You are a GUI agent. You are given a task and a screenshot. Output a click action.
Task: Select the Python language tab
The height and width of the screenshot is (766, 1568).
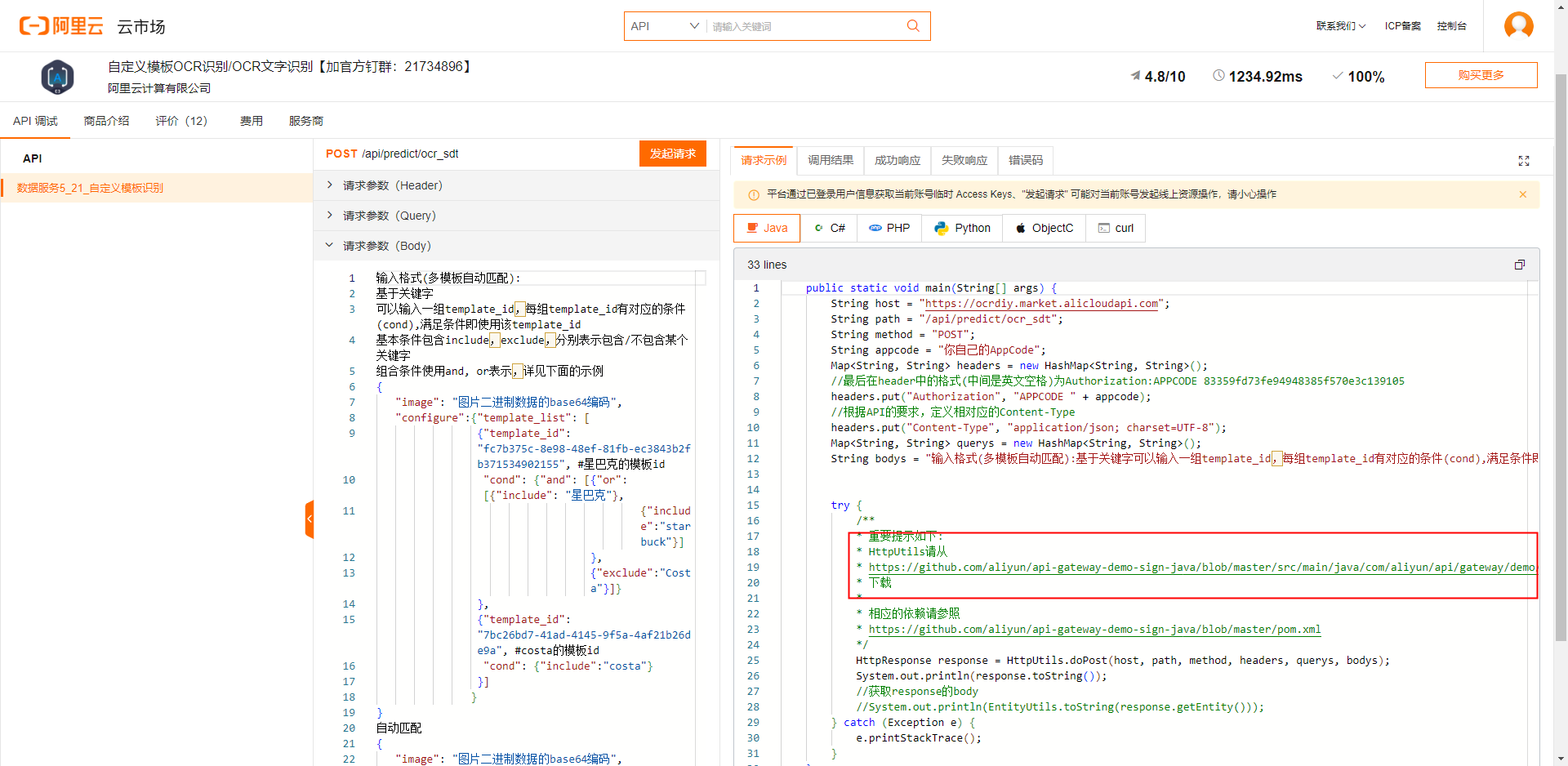point(962,228)
